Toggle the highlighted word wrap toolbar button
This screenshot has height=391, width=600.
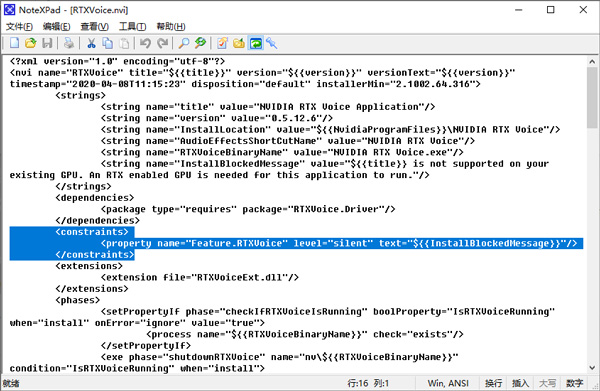(255, 43)
